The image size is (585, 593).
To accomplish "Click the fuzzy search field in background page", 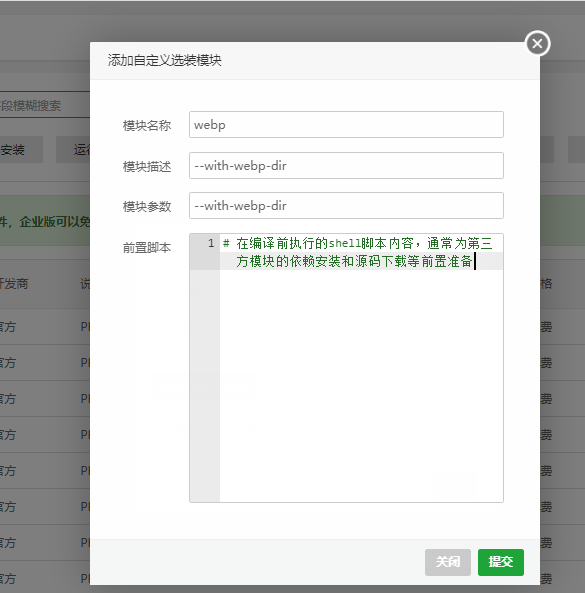I will (45, 105).
